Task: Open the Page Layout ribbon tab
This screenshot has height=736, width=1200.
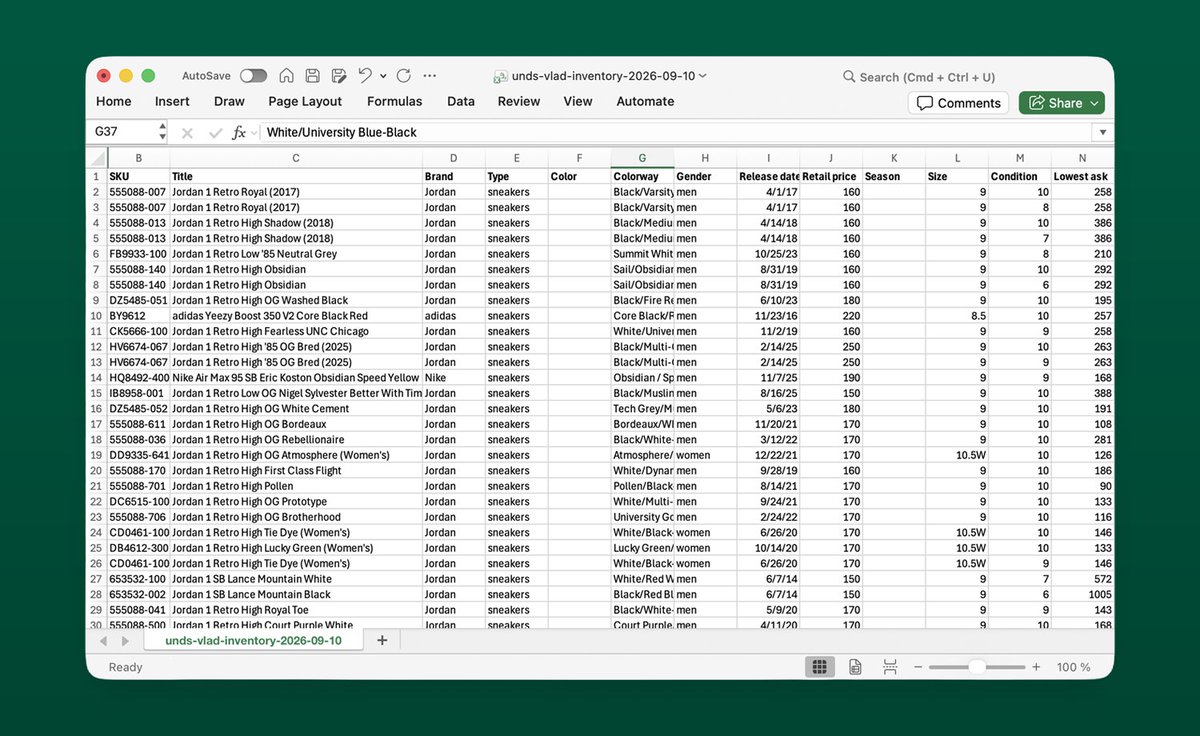Action: click(305, 101)
